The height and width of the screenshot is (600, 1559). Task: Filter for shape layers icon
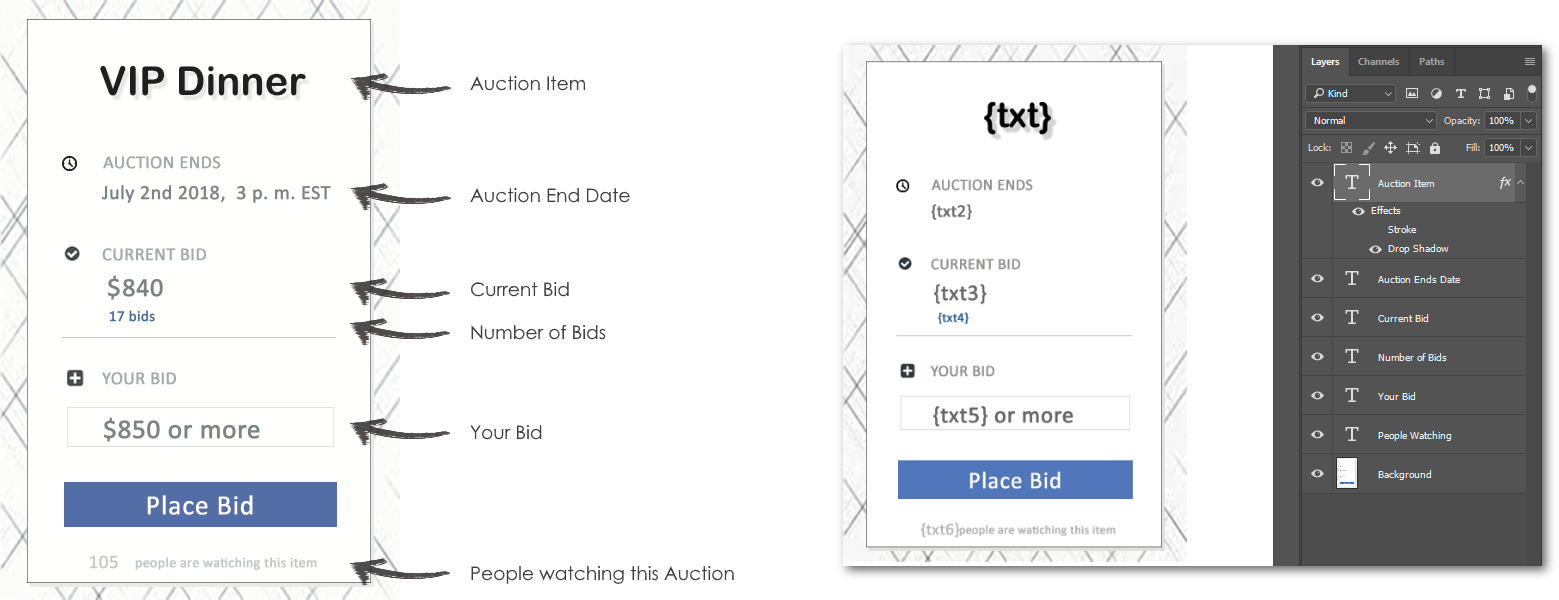pyautogui.click(x=1484, y=93)
